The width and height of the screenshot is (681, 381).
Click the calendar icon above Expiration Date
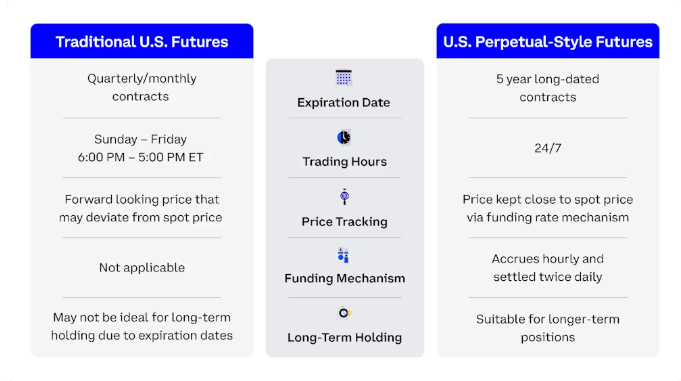coord(344,78)
